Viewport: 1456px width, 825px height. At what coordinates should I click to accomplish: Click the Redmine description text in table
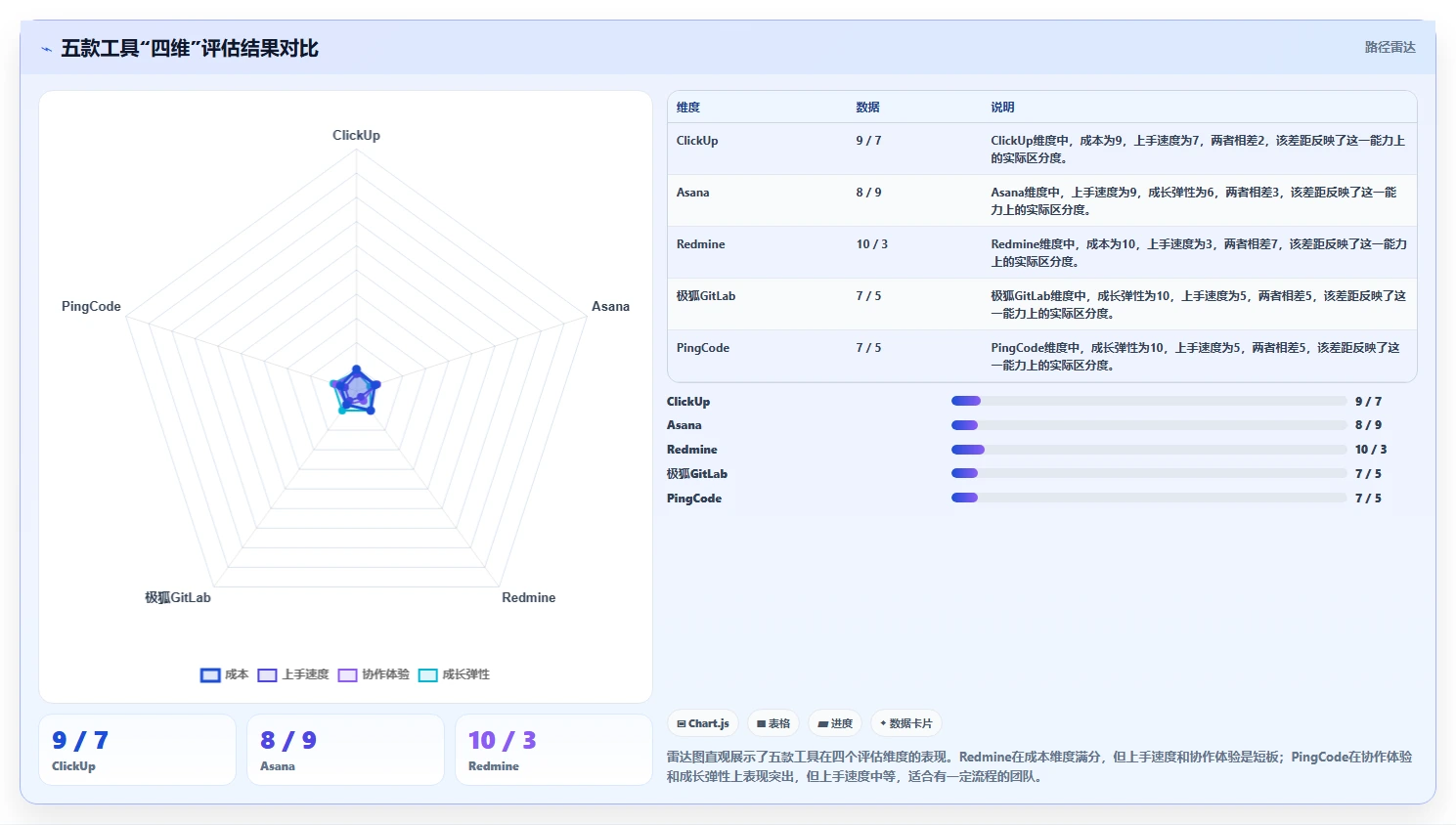1198,253
